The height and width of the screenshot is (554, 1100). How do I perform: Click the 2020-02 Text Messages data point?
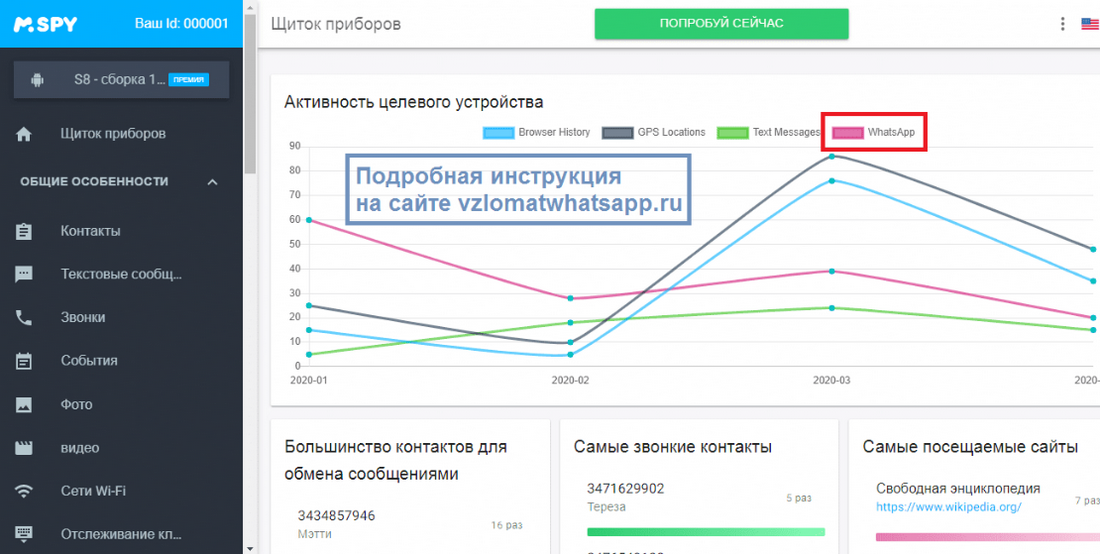tap(570, 323)
